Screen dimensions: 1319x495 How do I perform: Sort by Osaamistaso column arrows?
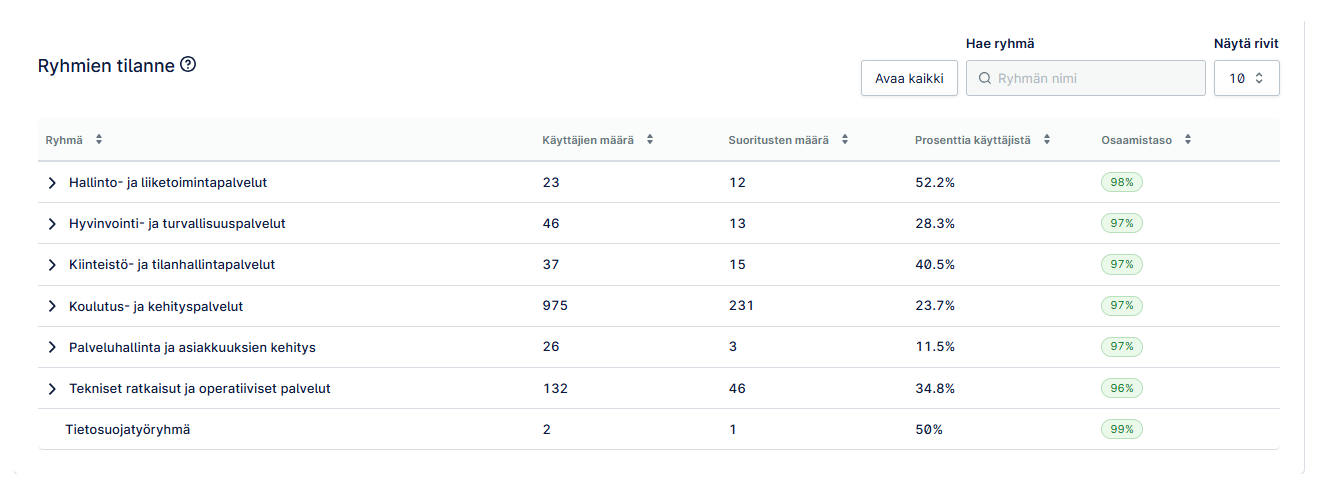coord(1188,140)
